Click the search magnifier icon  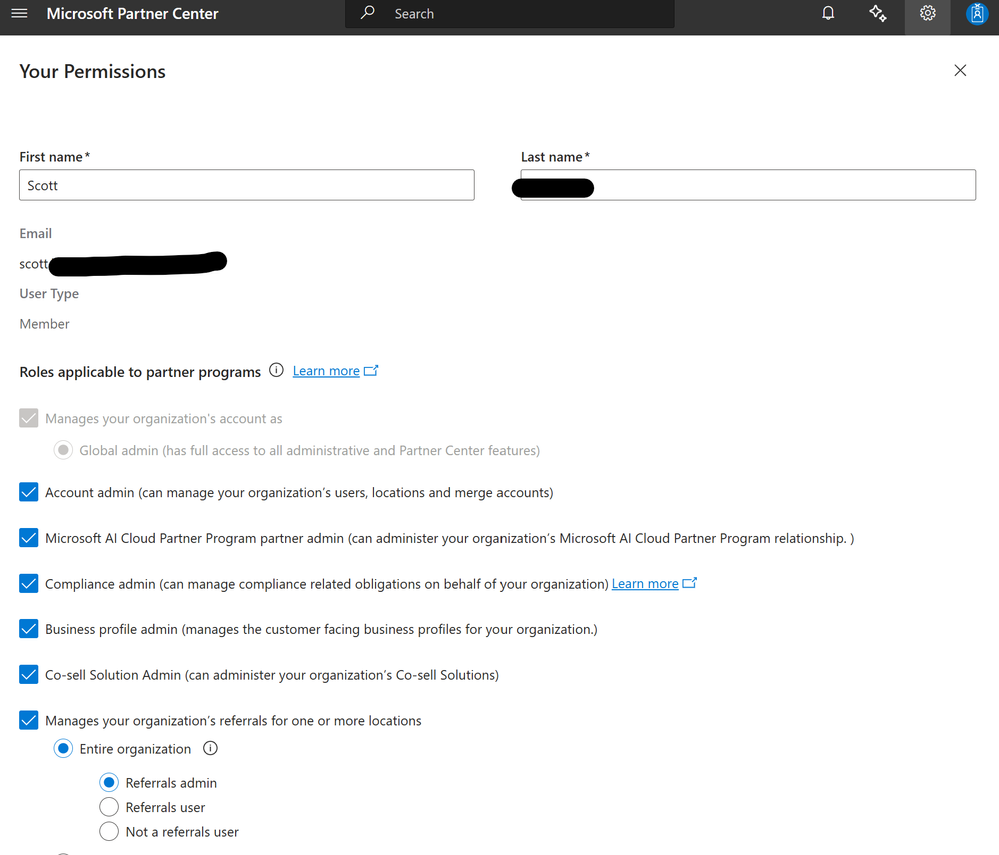coord(368,13)
